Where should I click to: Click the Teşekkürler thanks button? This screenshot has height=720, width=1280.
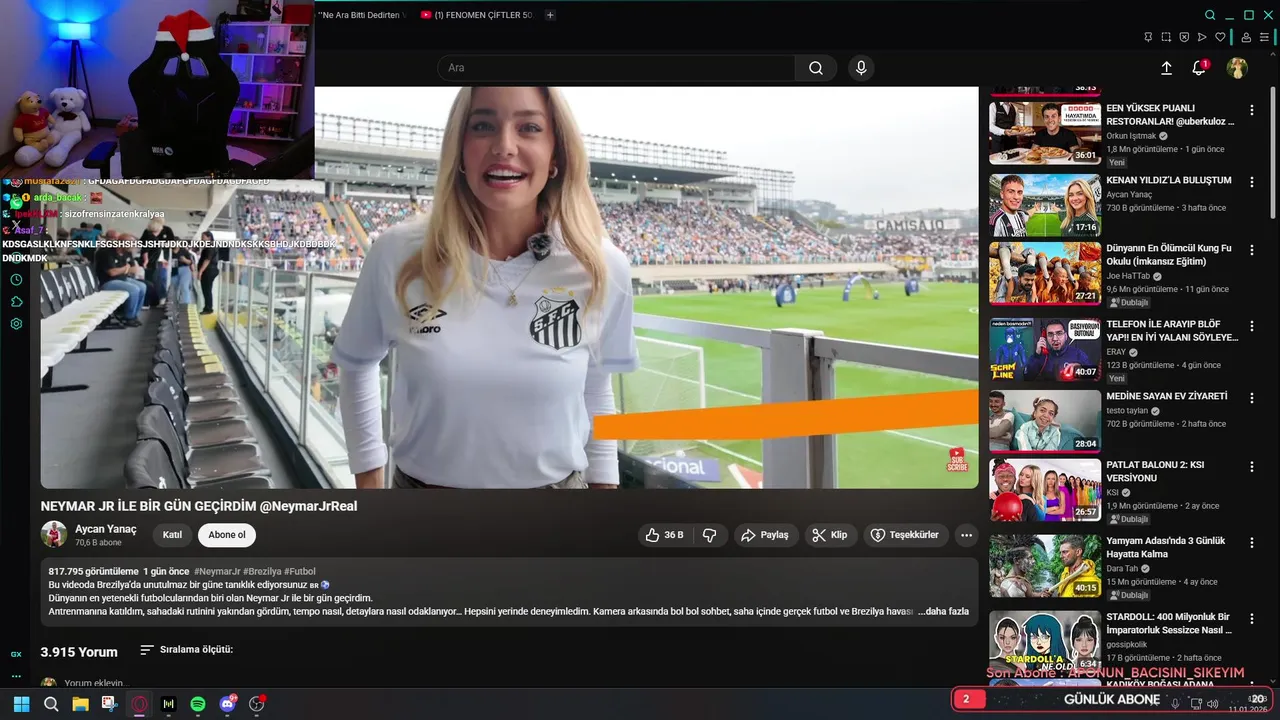tap(906, 535)
